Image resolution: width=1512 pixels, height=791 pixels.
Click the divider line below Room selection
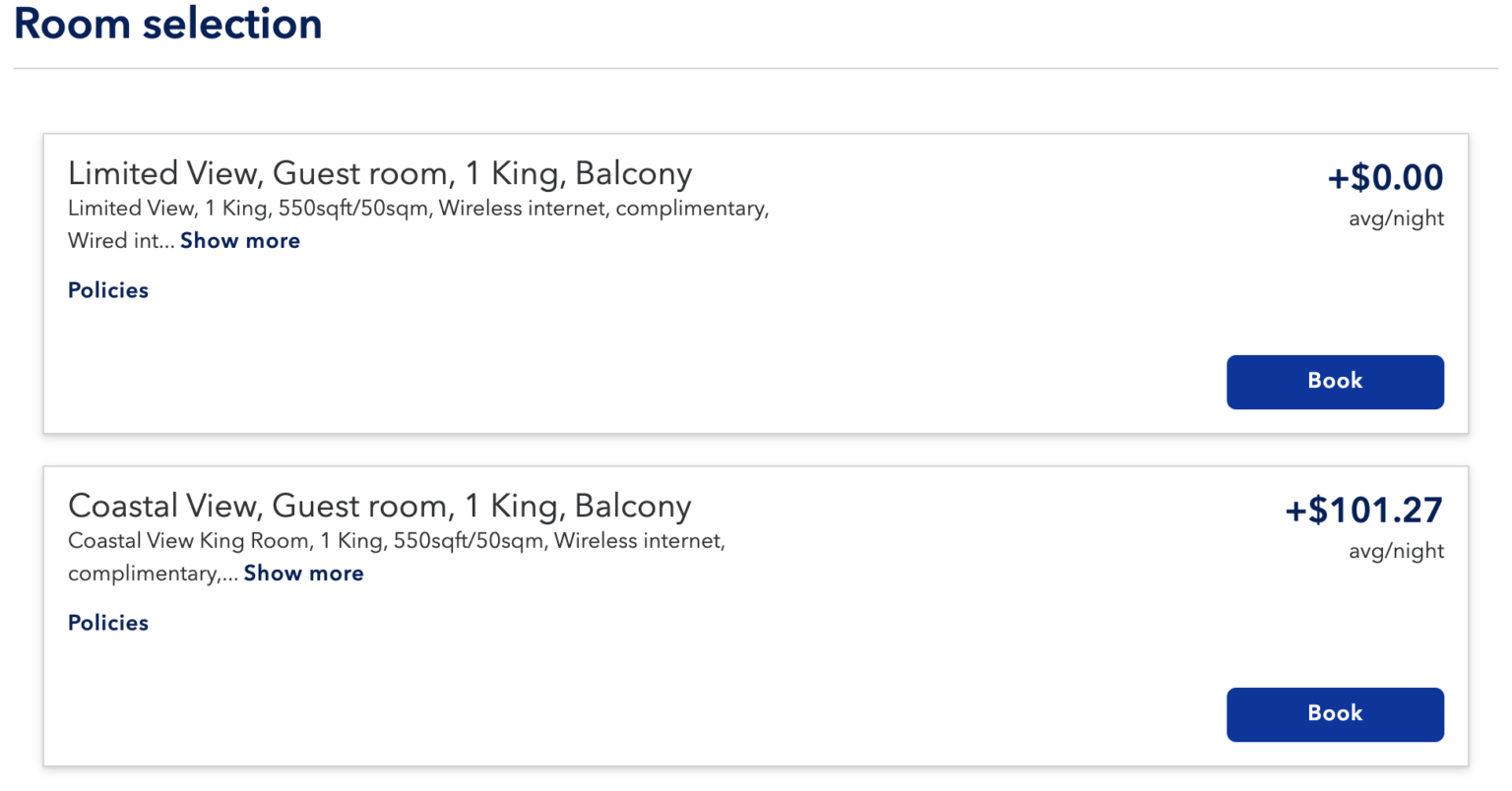(756, 69)
